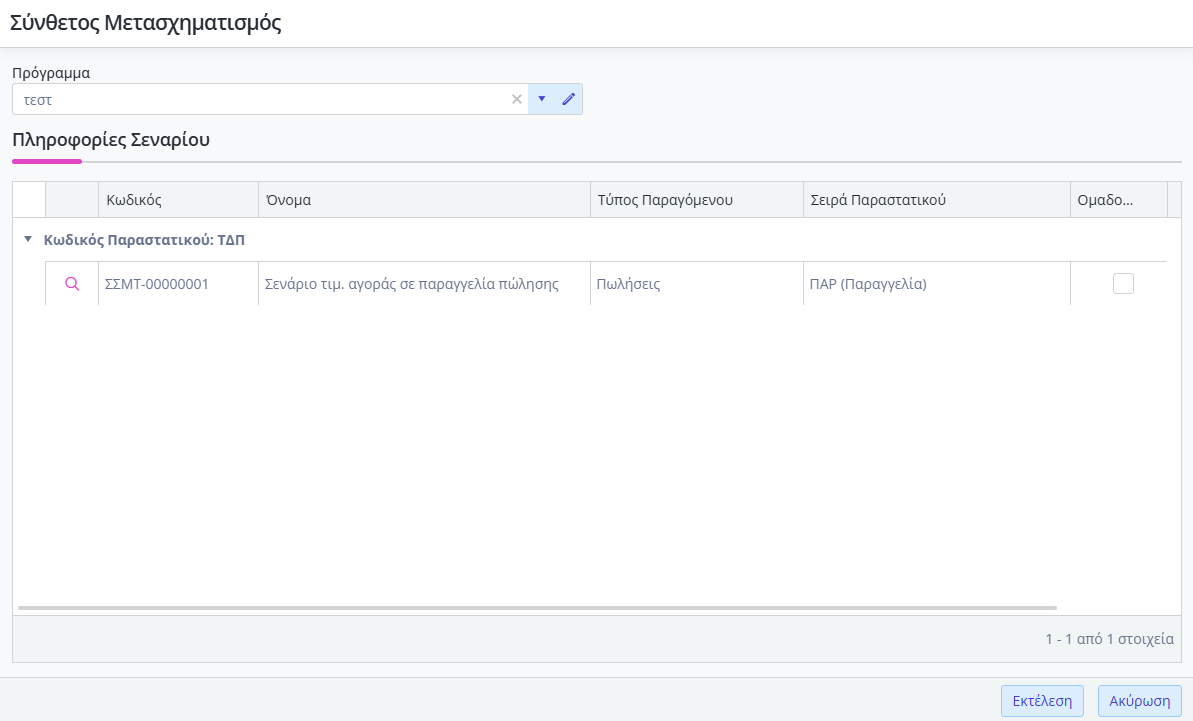Click the magnifier icon in row ΣΣΜΤ-00000001
Viewport: 1193px width, 721px height.
pyautogui.click(x=72, y=284)
